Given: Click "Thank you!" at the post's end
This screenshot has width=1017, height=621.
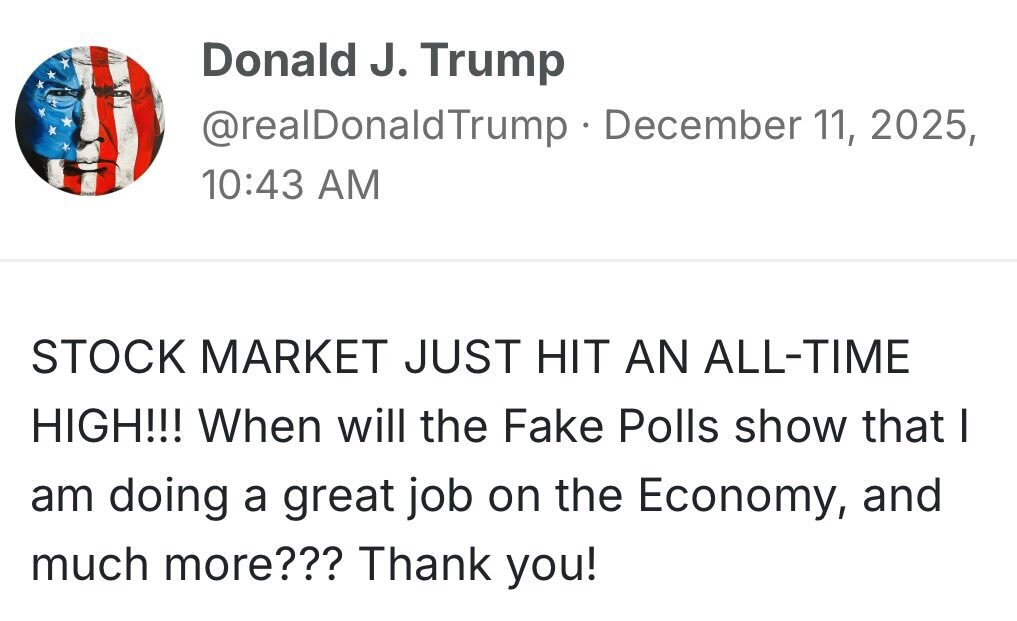Looking at the screenshot, I should (478, 565).
